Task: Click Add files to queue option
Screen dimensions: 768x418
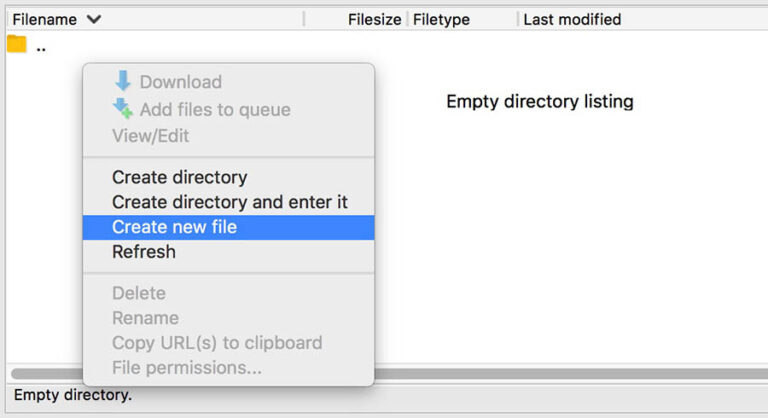Action: 214,109
